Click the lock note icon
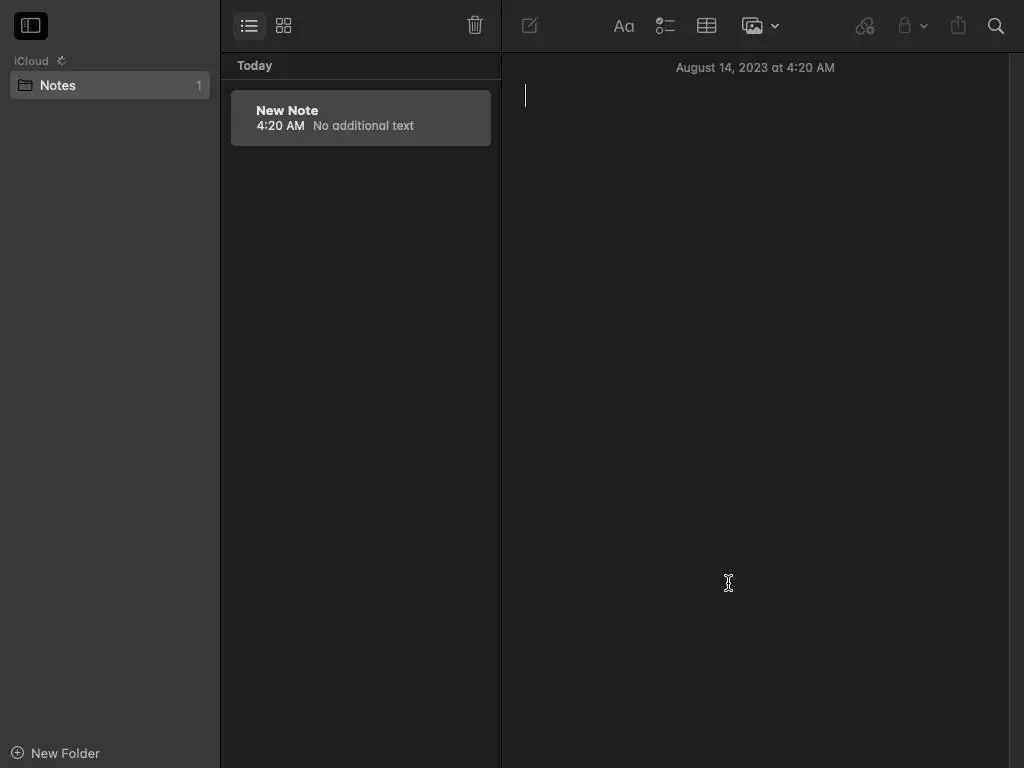Viewport: 1024px width, 768px height. pos(904,25)
